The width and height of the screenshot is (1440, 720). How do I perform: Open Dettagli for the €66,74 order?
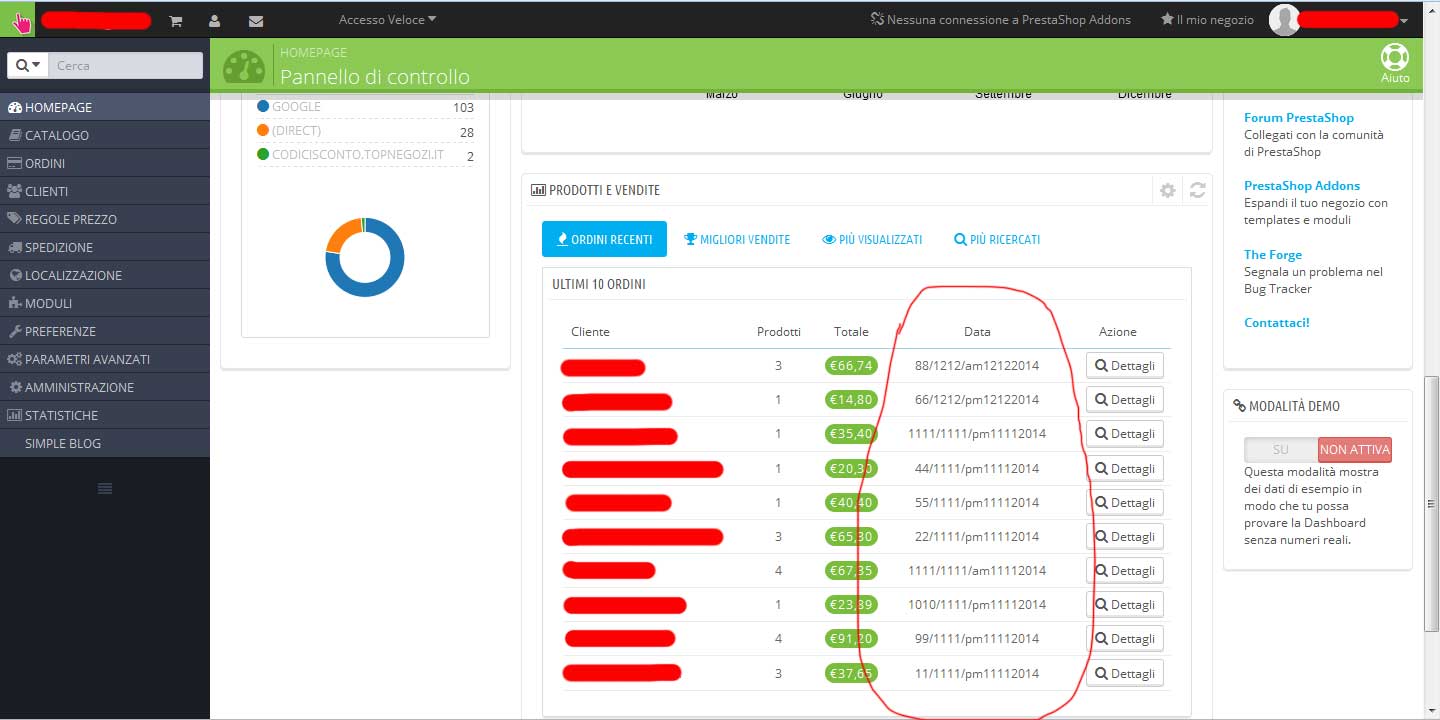pyautogui.click(x=1125, y=365)
